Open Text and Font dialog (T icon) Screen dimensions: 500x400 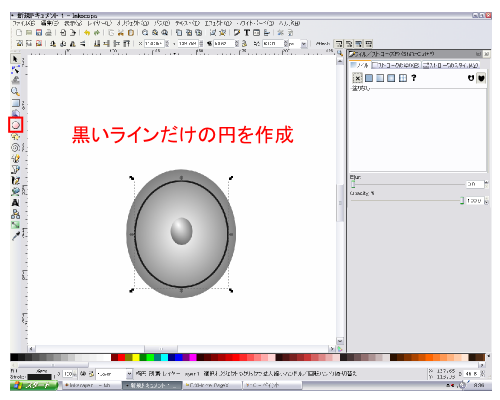247,33
